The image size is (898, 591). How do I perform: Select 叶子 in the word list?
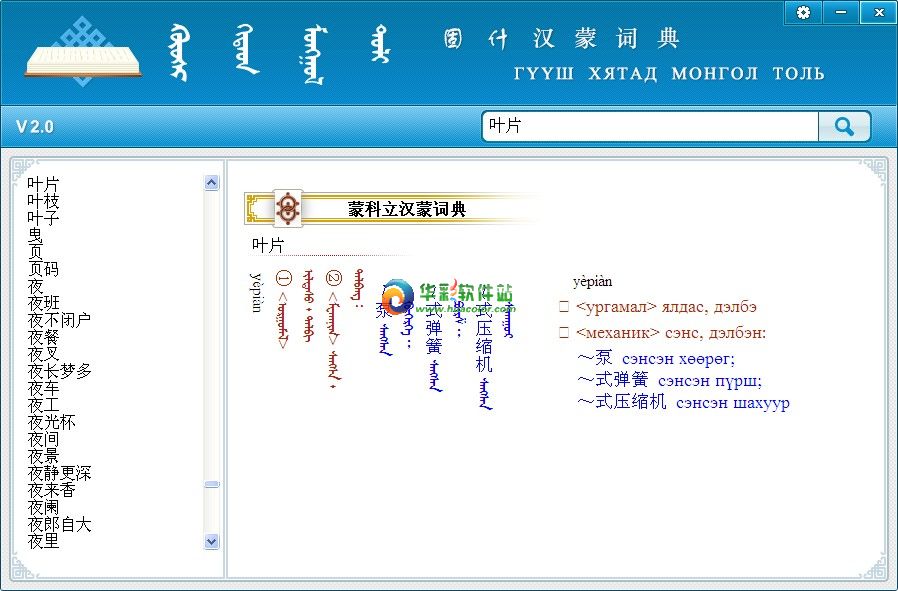click(x=43, y=218)
